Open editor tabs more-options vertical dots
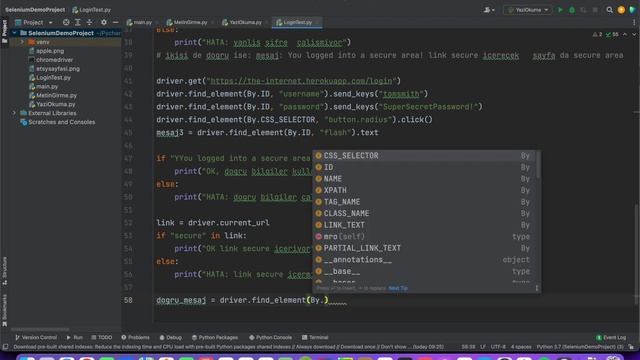Image resolution: width=640 pixels, height=360 pixels. (x=634, y=22)
